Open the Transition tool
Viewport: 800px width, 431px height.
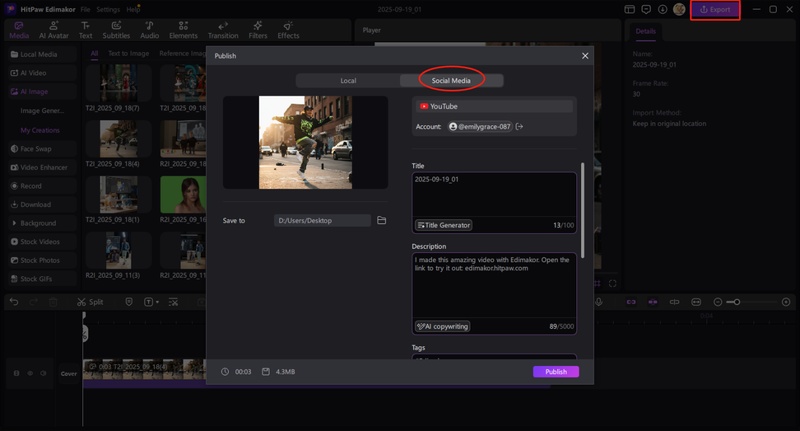(223, 31)
